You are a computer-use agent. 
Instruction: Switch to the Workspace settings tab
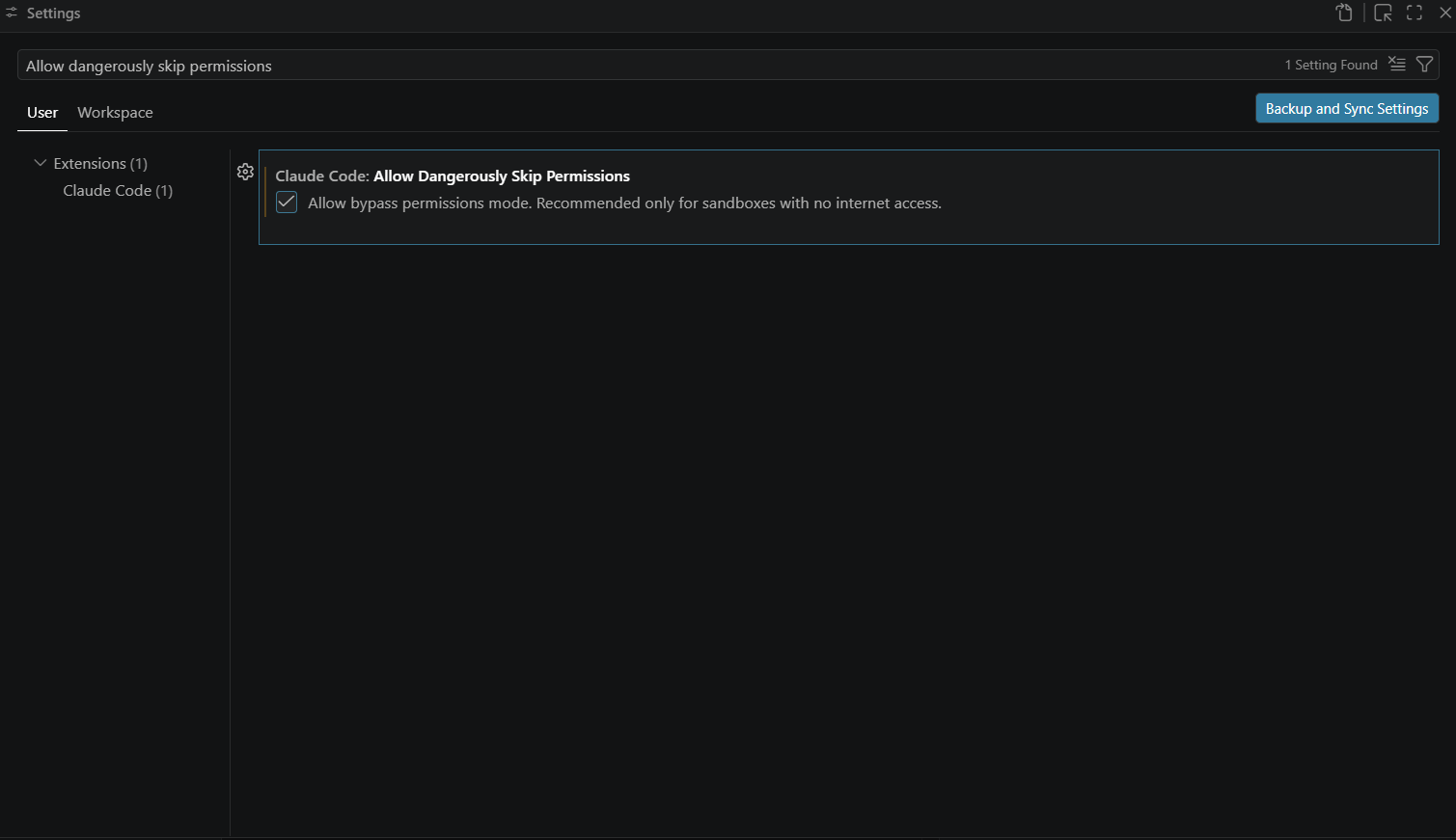115,113
